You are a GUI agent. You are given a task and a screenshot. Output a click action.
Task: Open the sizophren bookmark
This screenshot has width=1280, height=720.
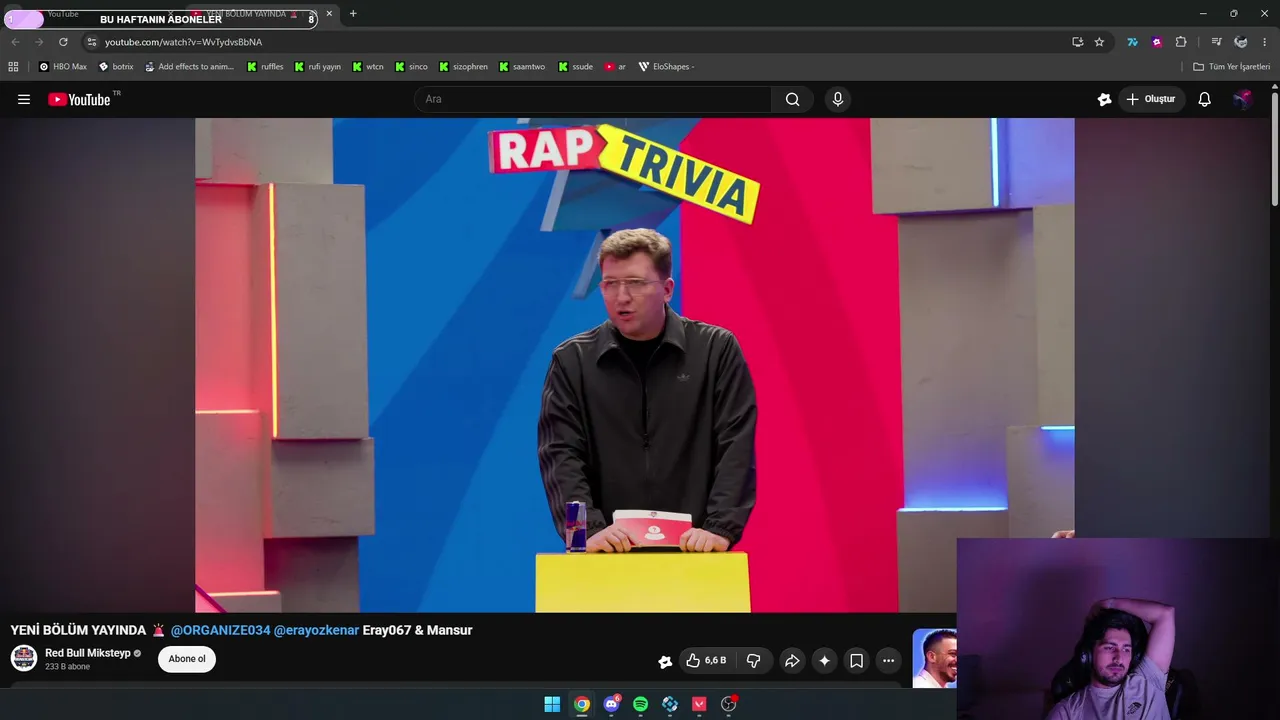(463, 67)
